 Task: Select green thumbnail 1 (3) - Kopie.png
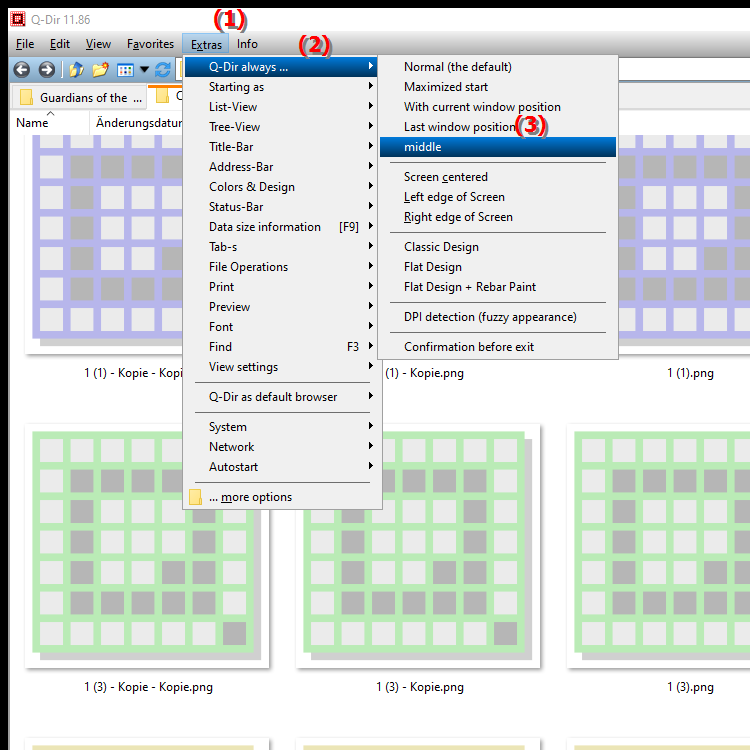click(418, 546)
